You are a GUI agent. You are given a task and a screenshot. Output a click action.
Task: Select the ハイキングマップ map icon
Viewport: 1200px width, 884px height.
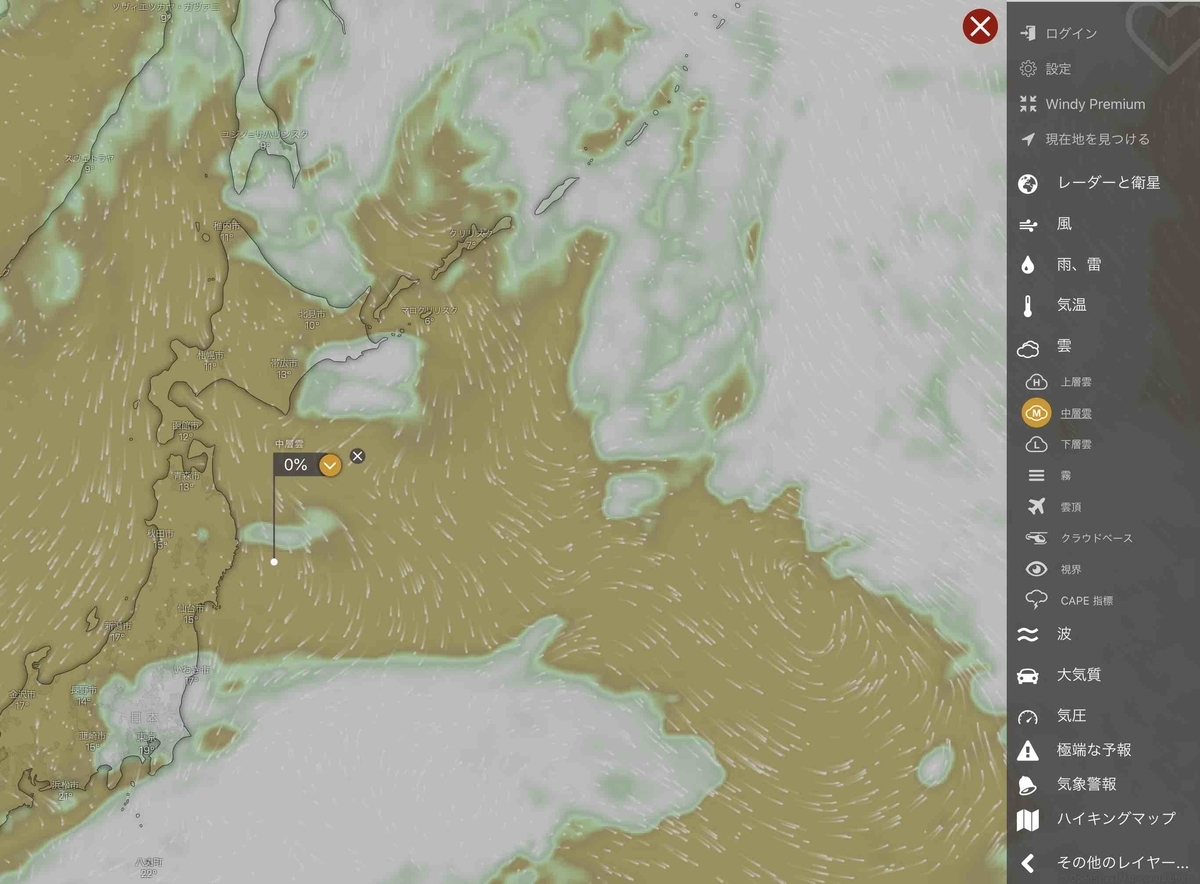pyautogui.click(x=1027, y=820)
